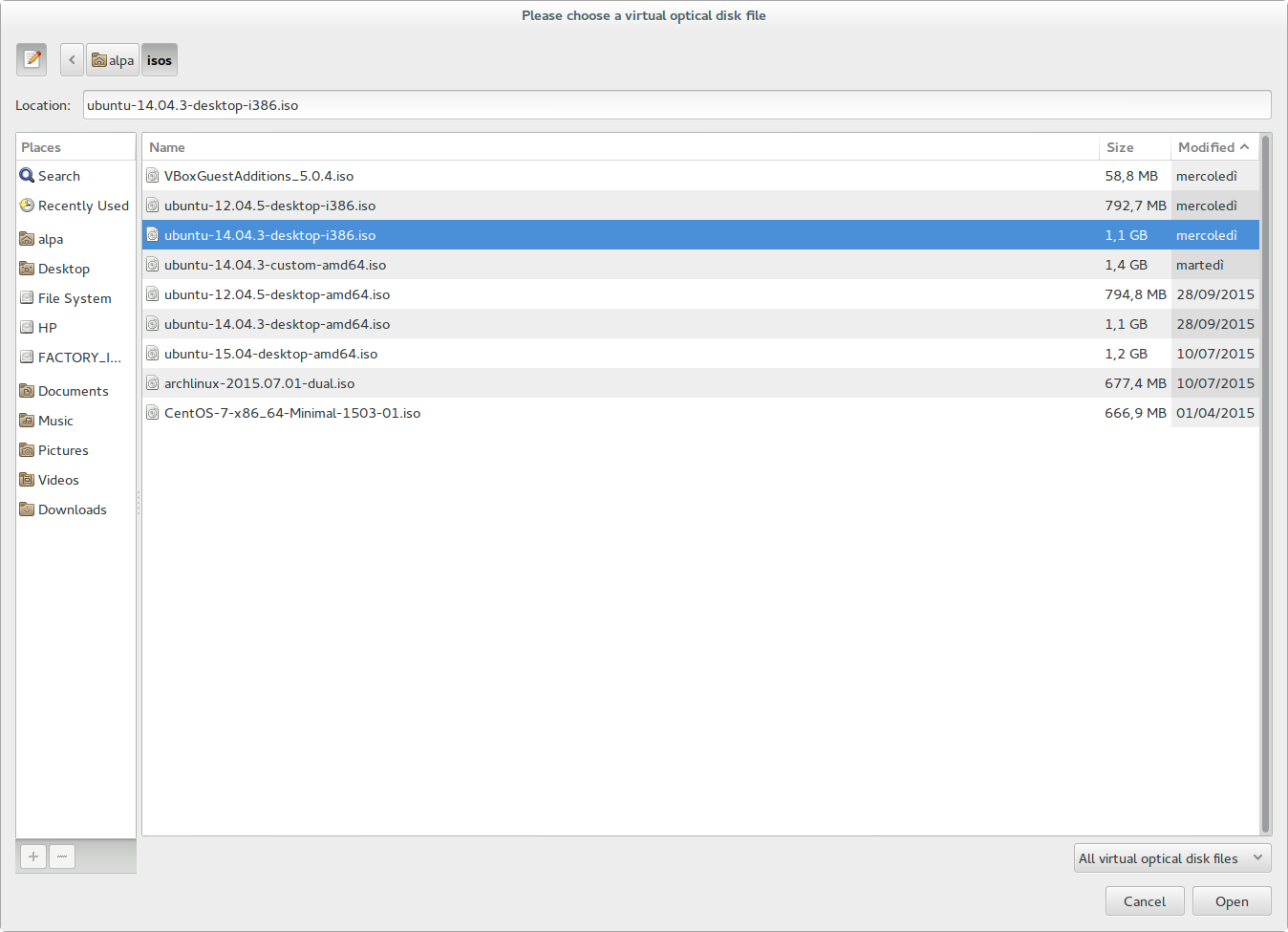Click the file list vertical scrollbar
Screen dimensions: 1288x932
coord(1266,484)
